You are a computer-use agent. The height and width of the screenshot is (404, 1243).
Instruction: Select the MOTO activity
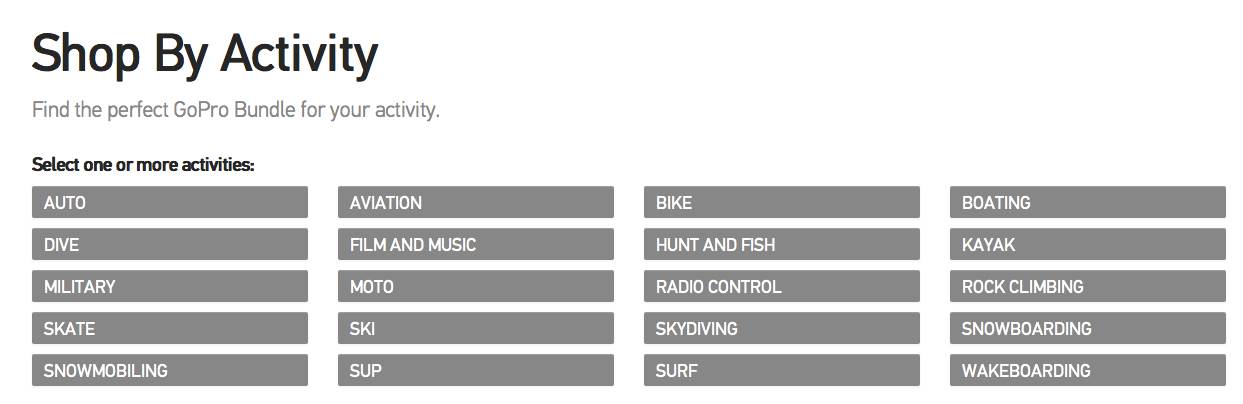(x=475, y=286)
